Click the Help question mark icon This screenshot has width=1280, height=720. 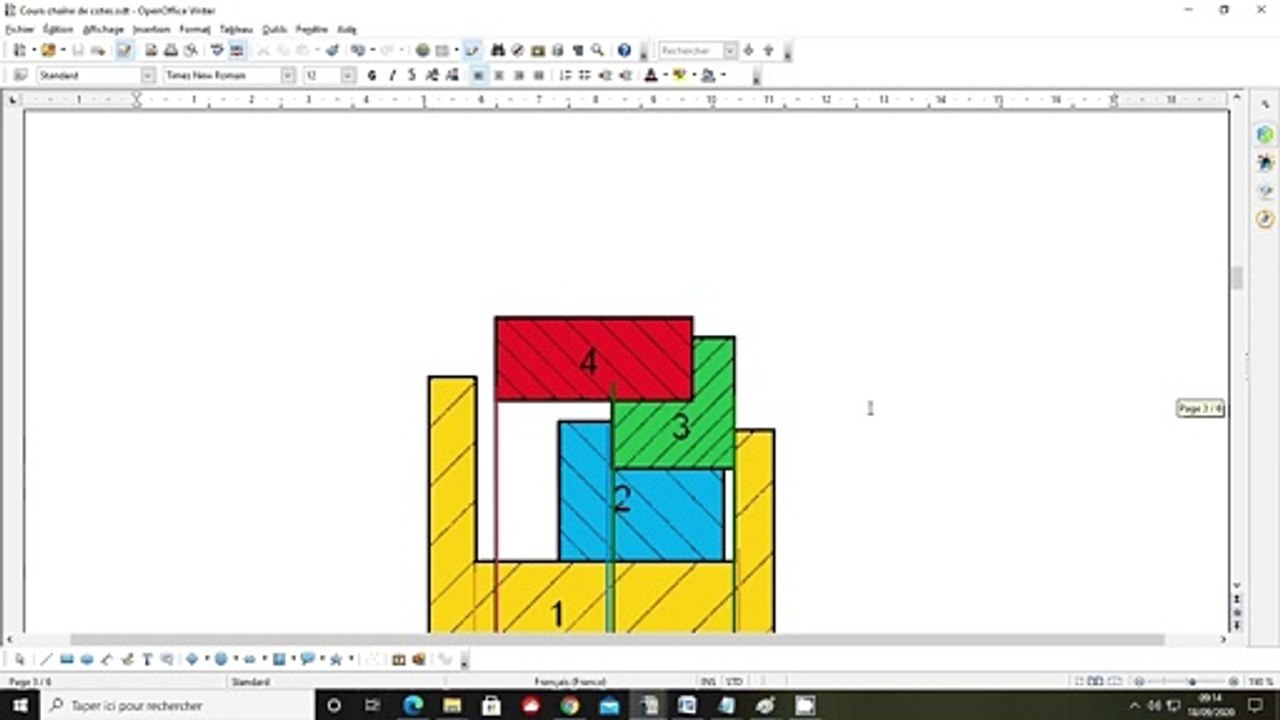pyautogui.click(x=624, y=50)
